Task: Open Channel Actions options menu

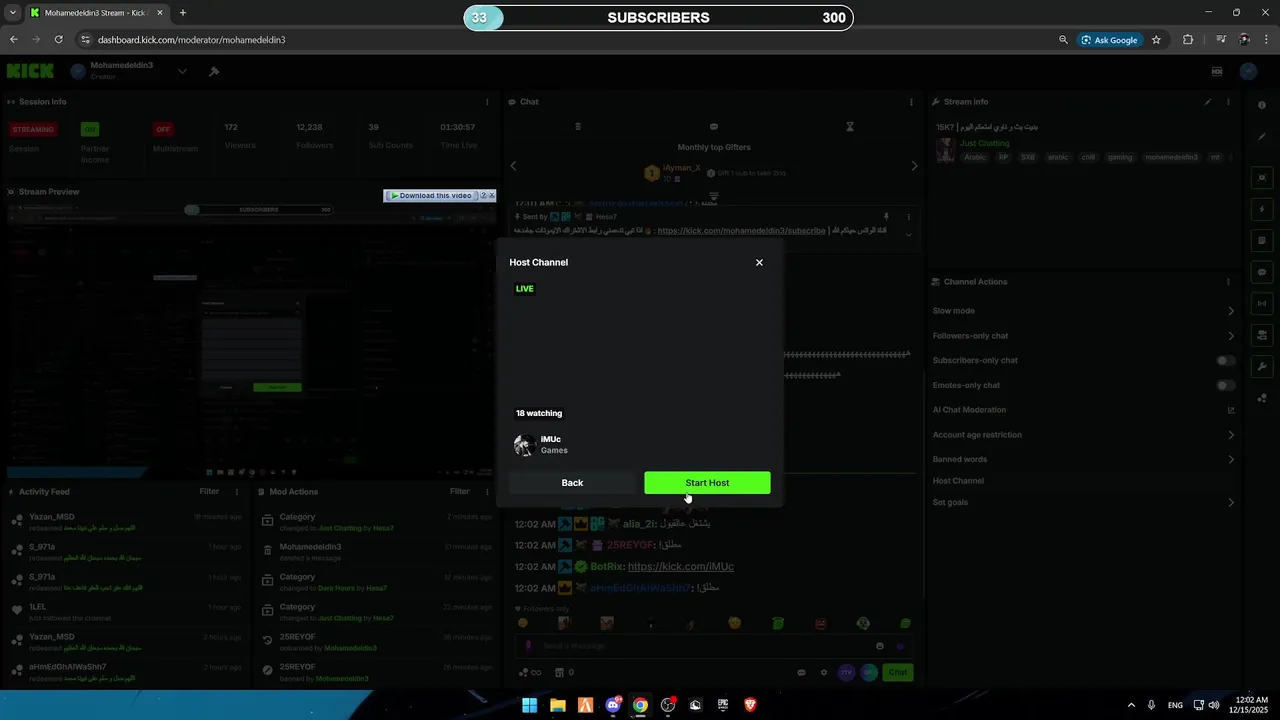Action: click(1228, 282)
